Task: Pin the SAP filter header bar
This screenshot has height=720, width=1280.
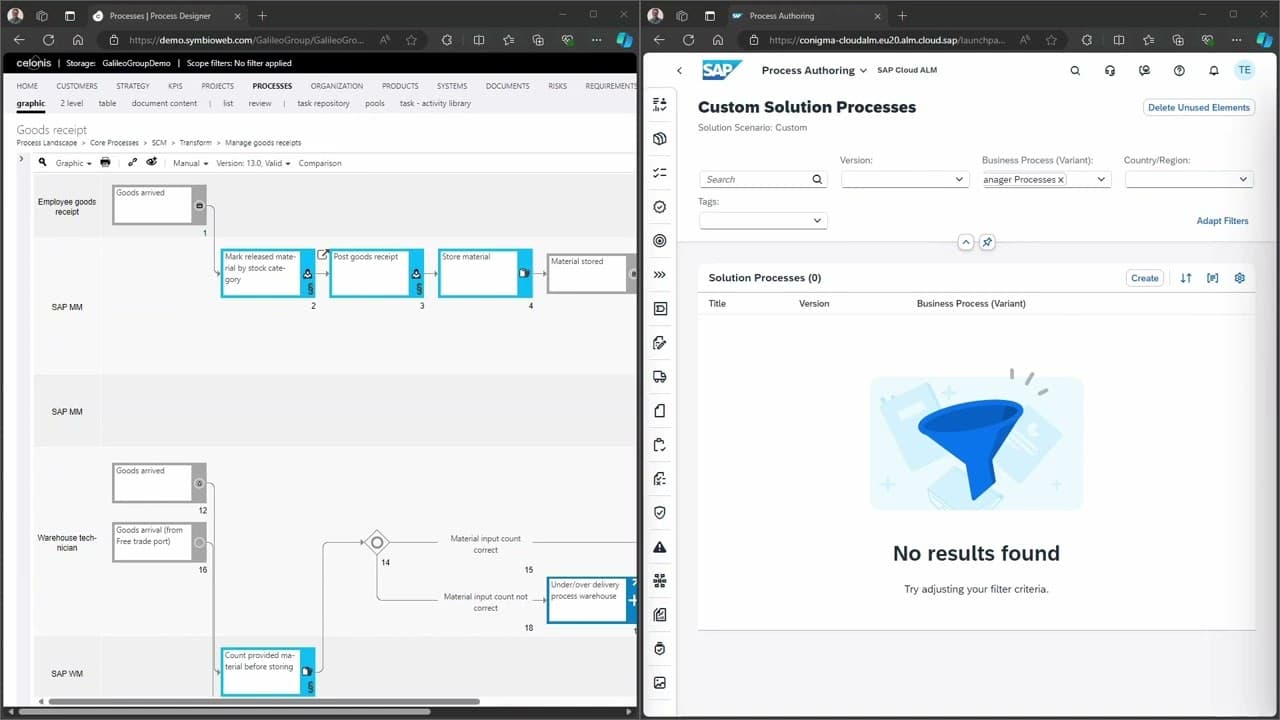Action: (x=987, y=242)
